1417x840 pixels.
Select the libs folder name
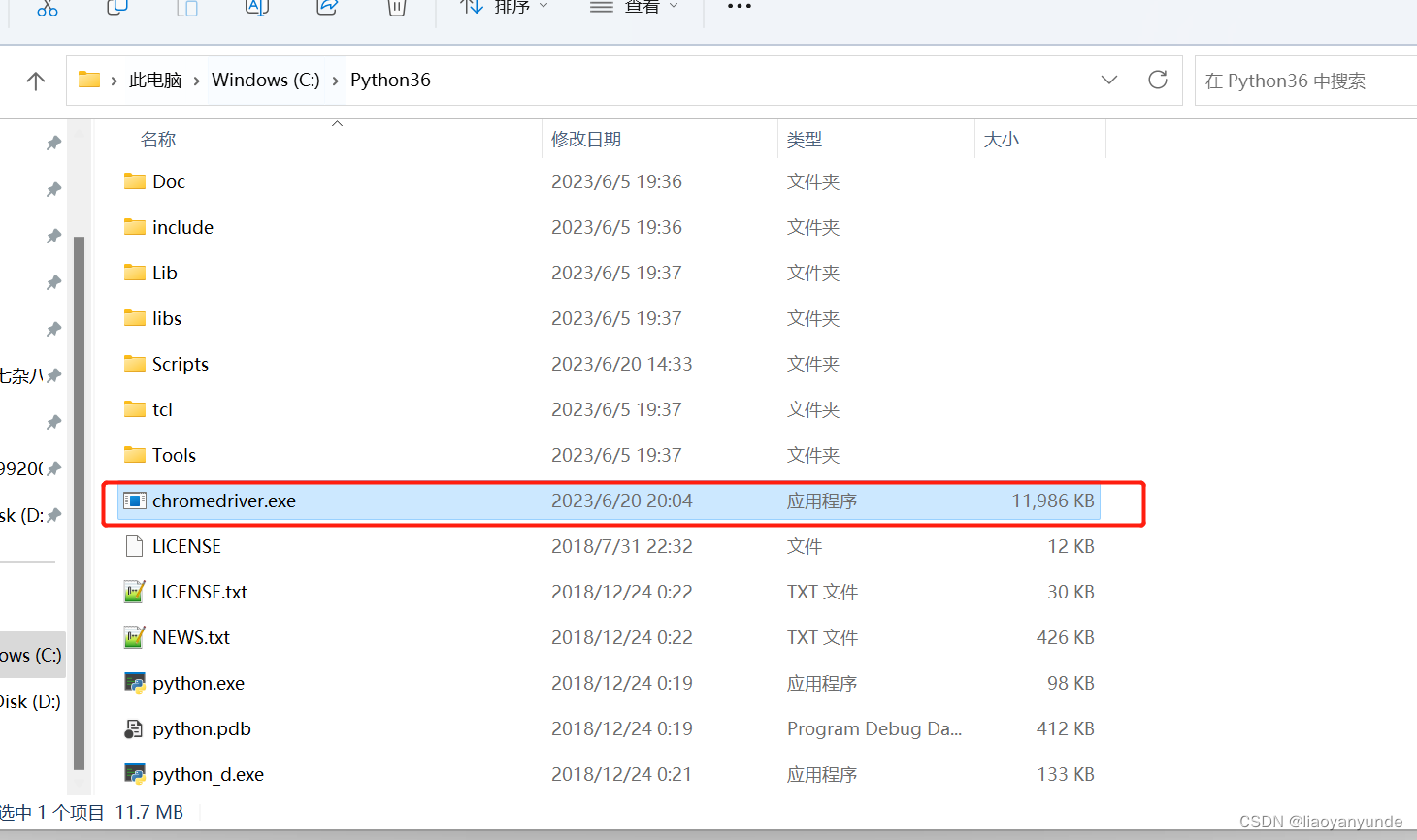click(x=167, y=318)
